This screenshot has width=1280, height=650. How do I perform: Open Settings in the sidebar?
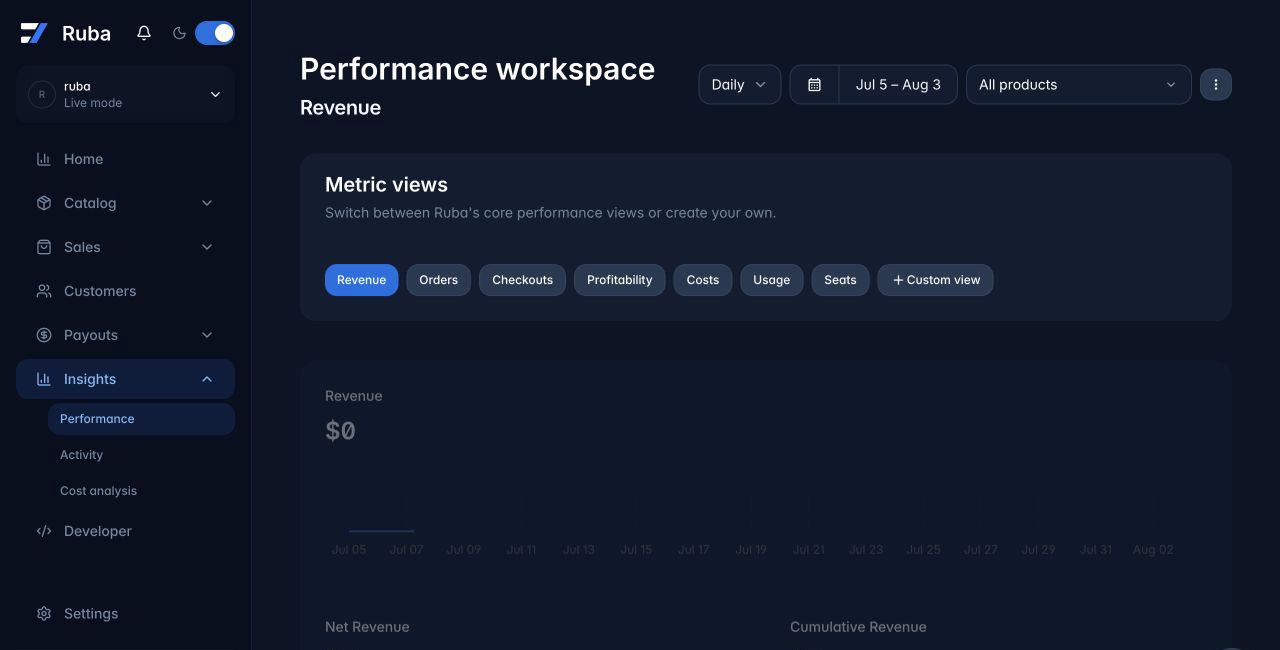pyautogui.click(x=125, y=614)
